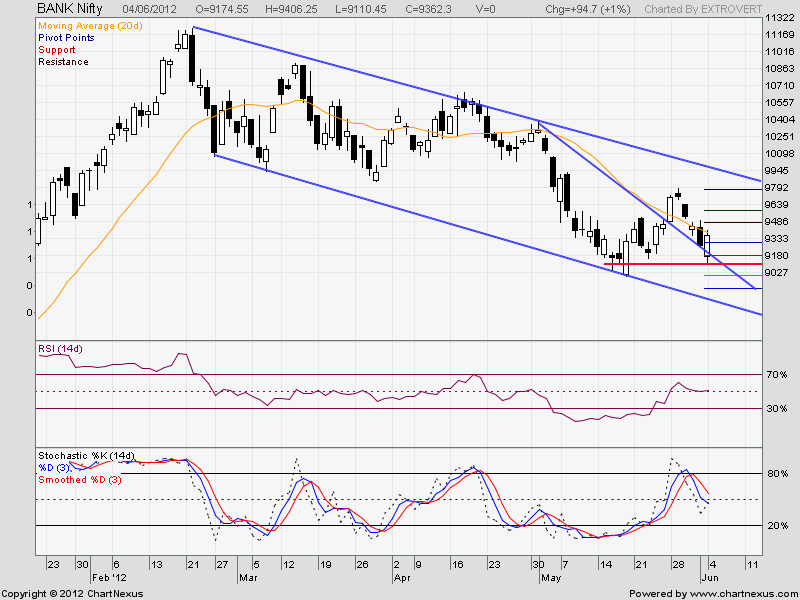Click the 11322 price axis label
This screenshot has width=800, height=600.
777,19
